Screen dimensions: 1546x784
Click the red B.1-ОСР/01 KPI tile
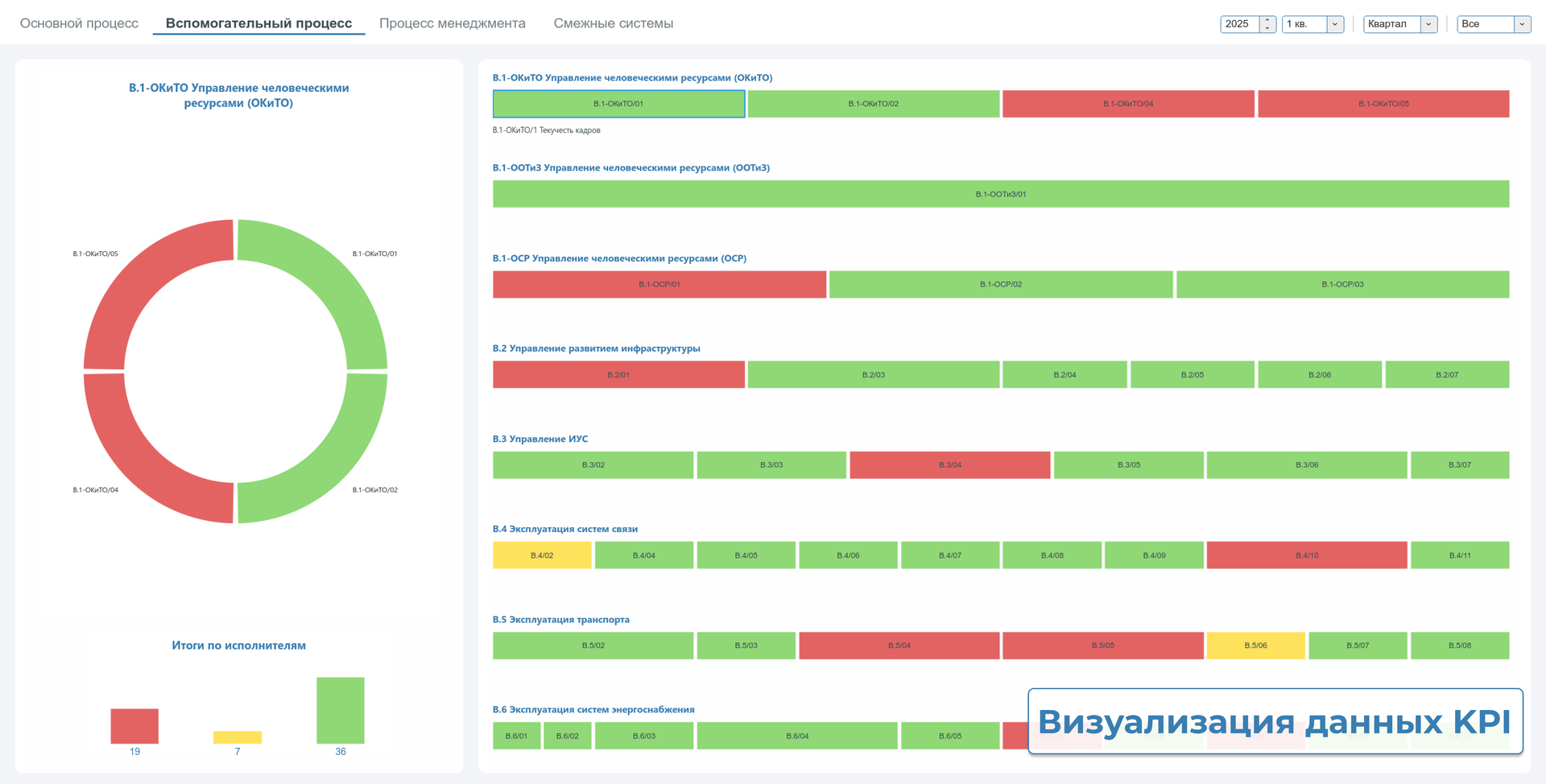click(x=659, y=284)
